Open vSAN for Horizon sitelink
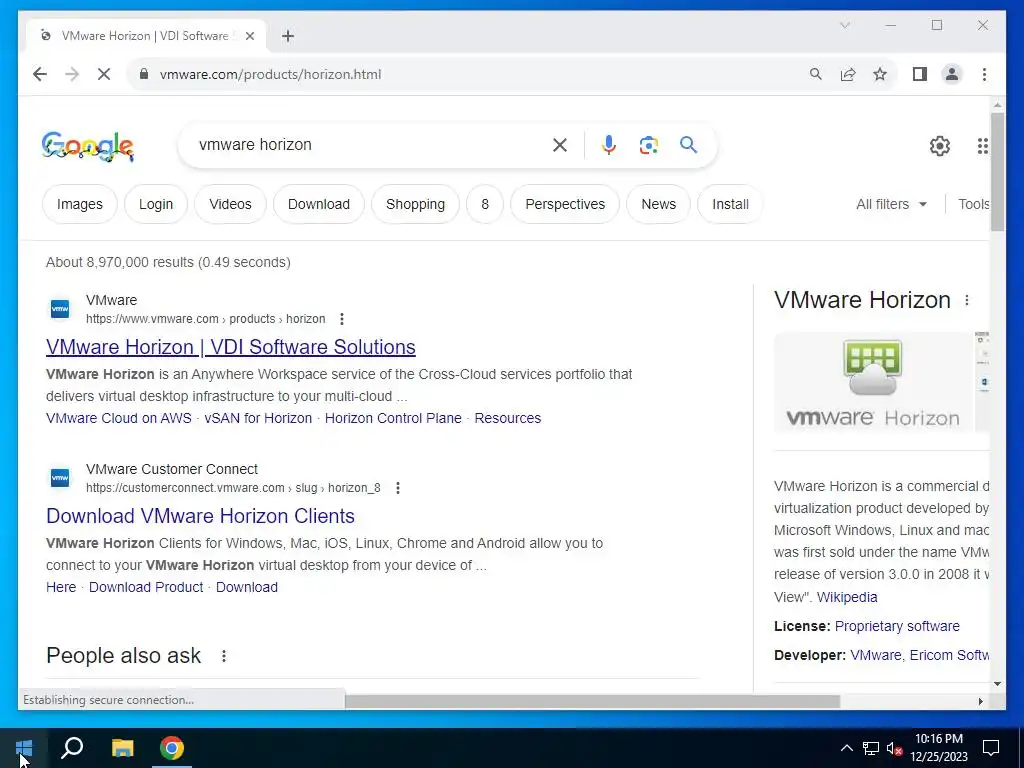 pyautogui.click(x=258, y=418)
